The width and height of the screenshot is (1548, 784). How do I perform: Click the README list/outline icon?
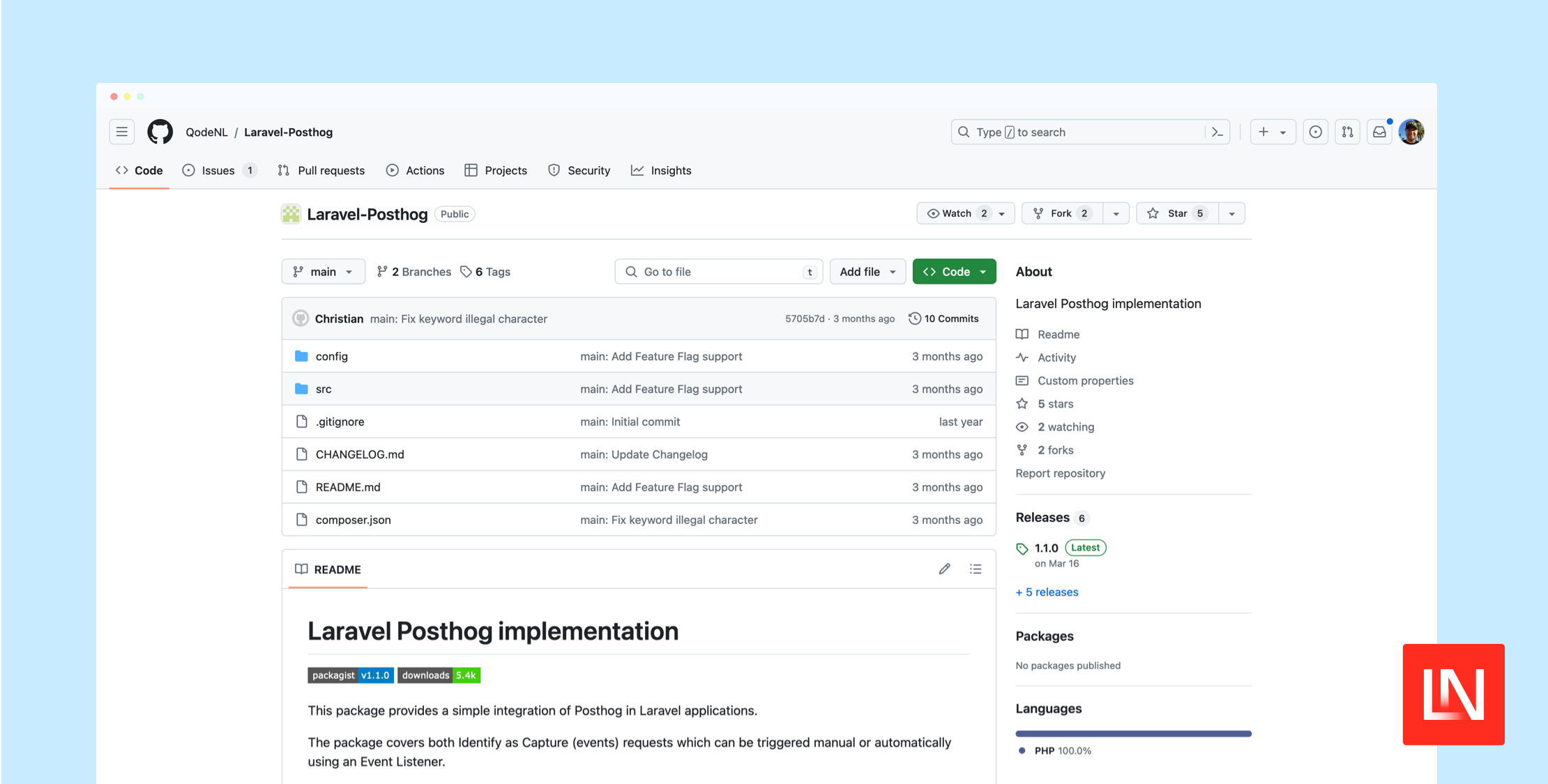pyautogui.click(x=975, y=569)
